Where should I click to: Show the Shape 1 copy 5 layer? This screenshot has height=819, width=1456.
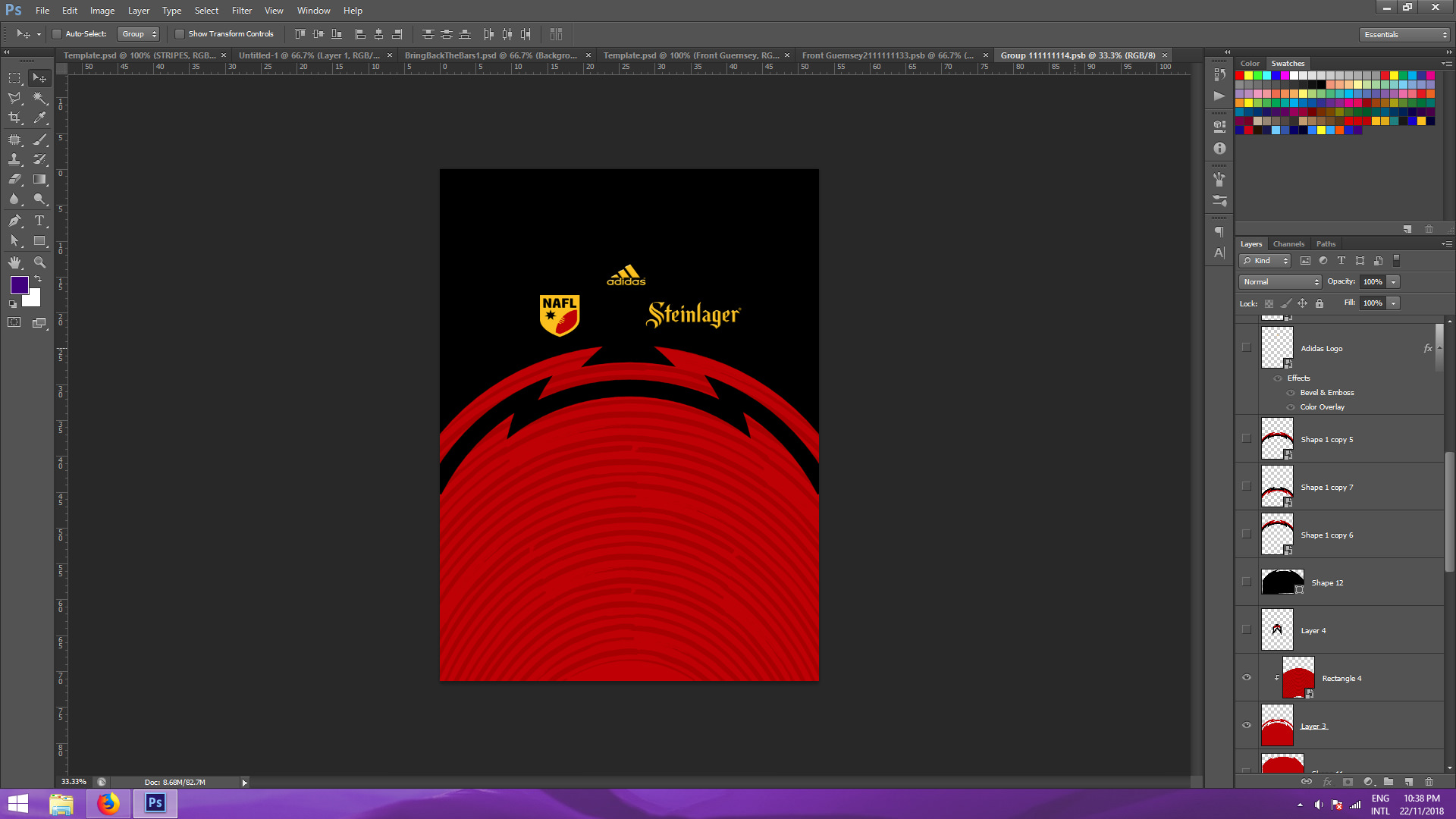[1246, 438]
